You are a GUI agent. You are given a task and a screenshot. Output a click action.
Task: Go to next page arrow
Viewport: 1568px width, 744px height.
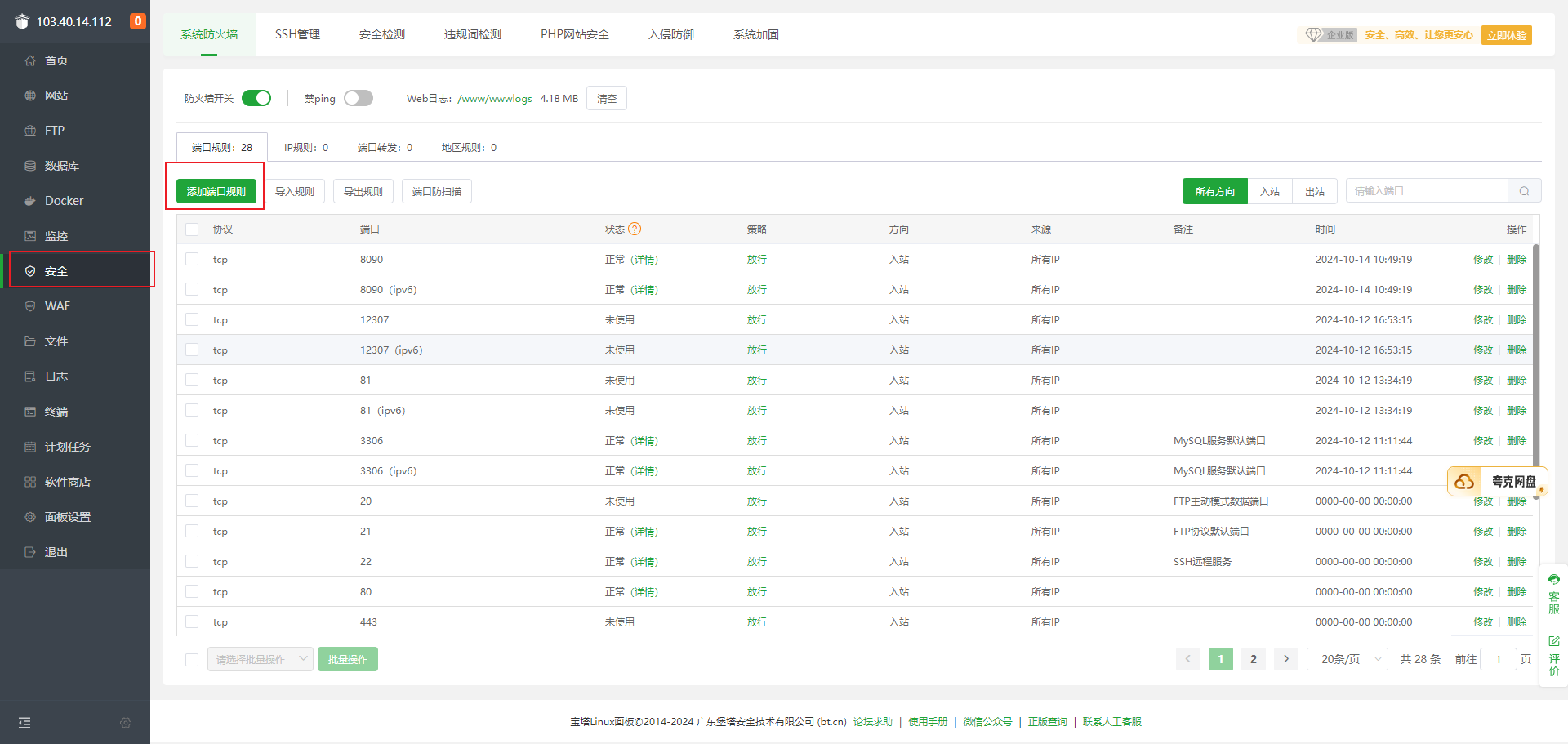1286,659
